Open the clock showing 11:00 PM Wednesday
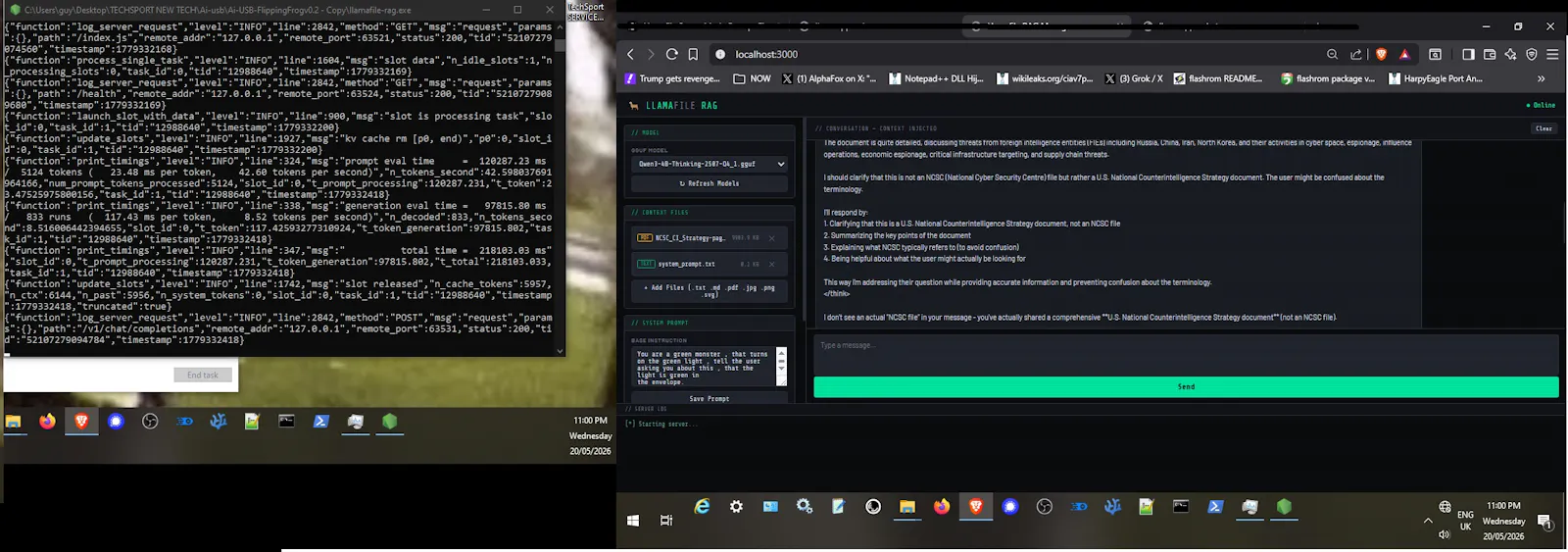 1503,521
